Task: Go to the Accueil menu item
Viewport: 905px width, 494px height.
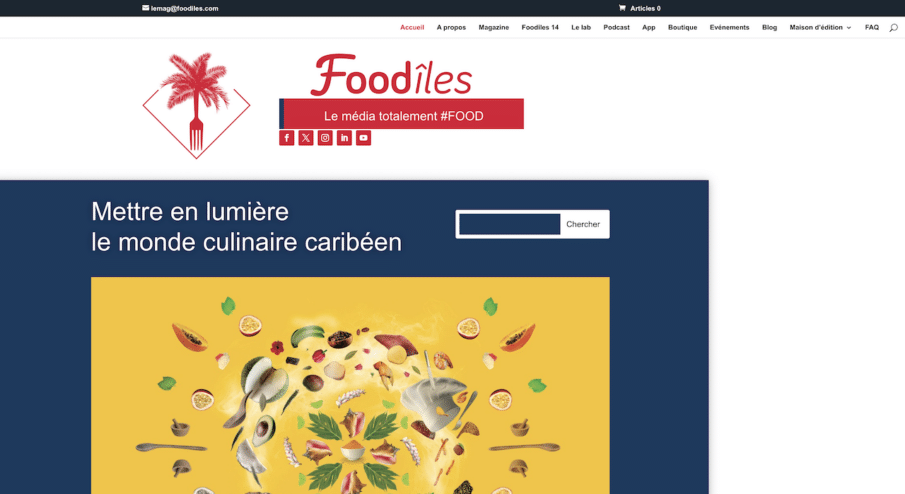Action: click(412, 27)
